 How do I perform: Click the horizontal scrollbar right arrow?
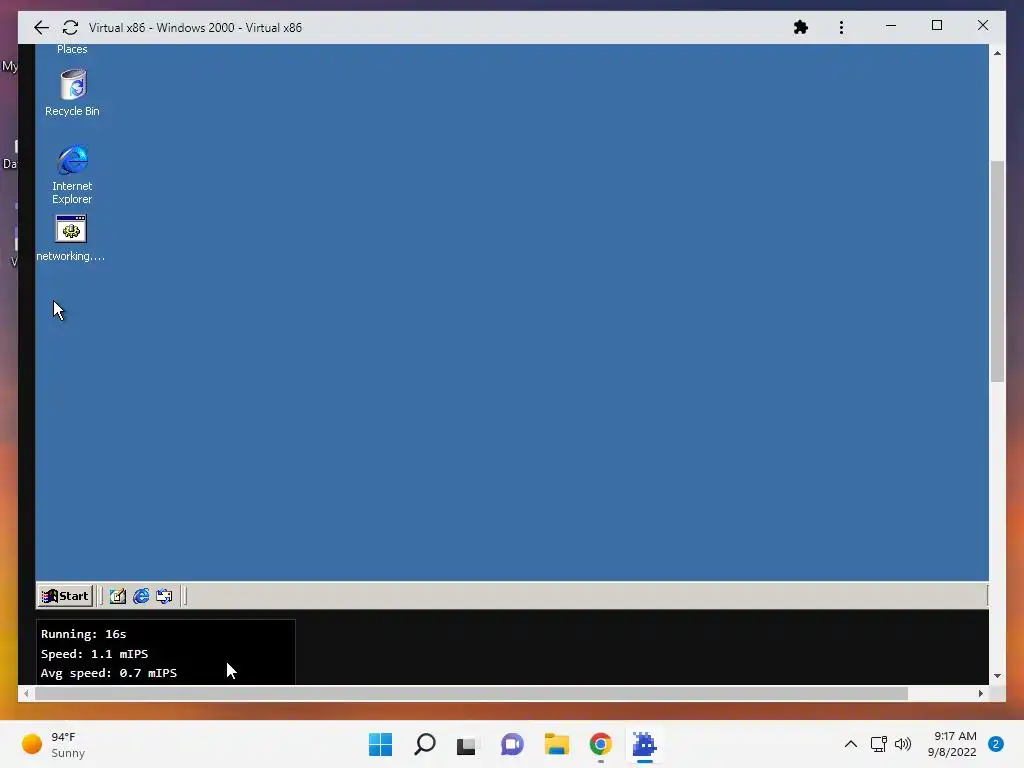[981, 694]
